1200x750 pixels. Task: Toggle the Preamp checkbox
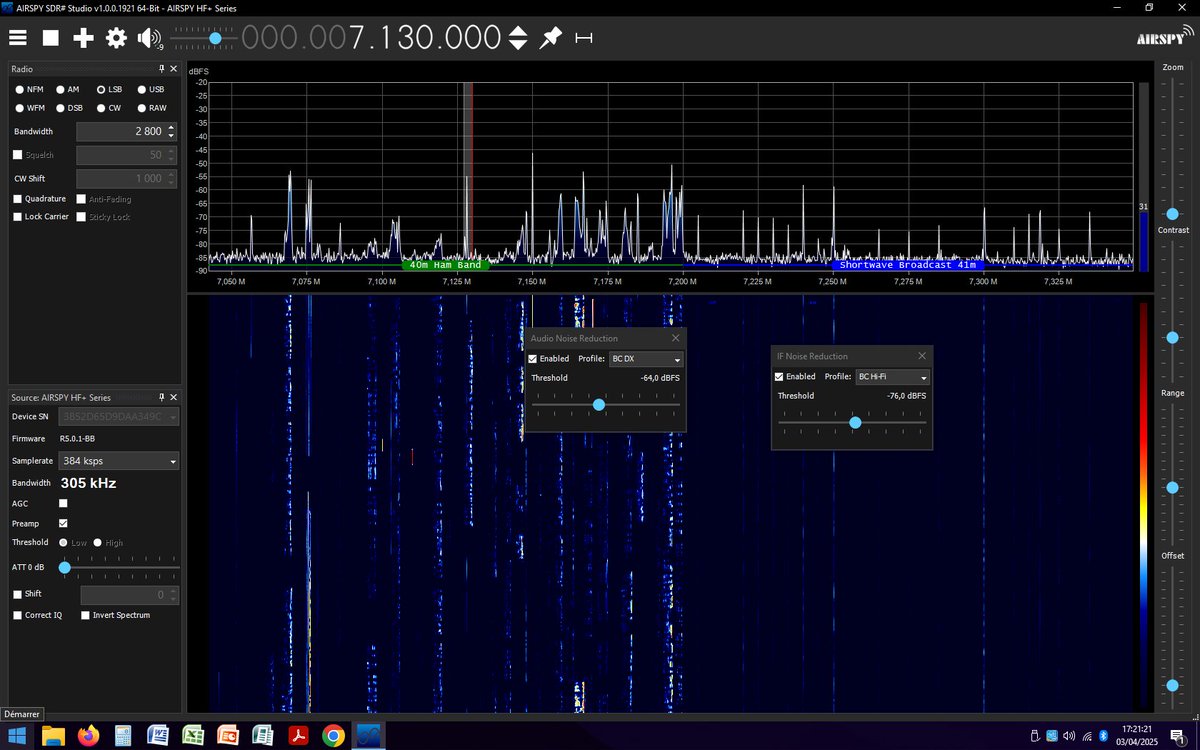(63, 523)
